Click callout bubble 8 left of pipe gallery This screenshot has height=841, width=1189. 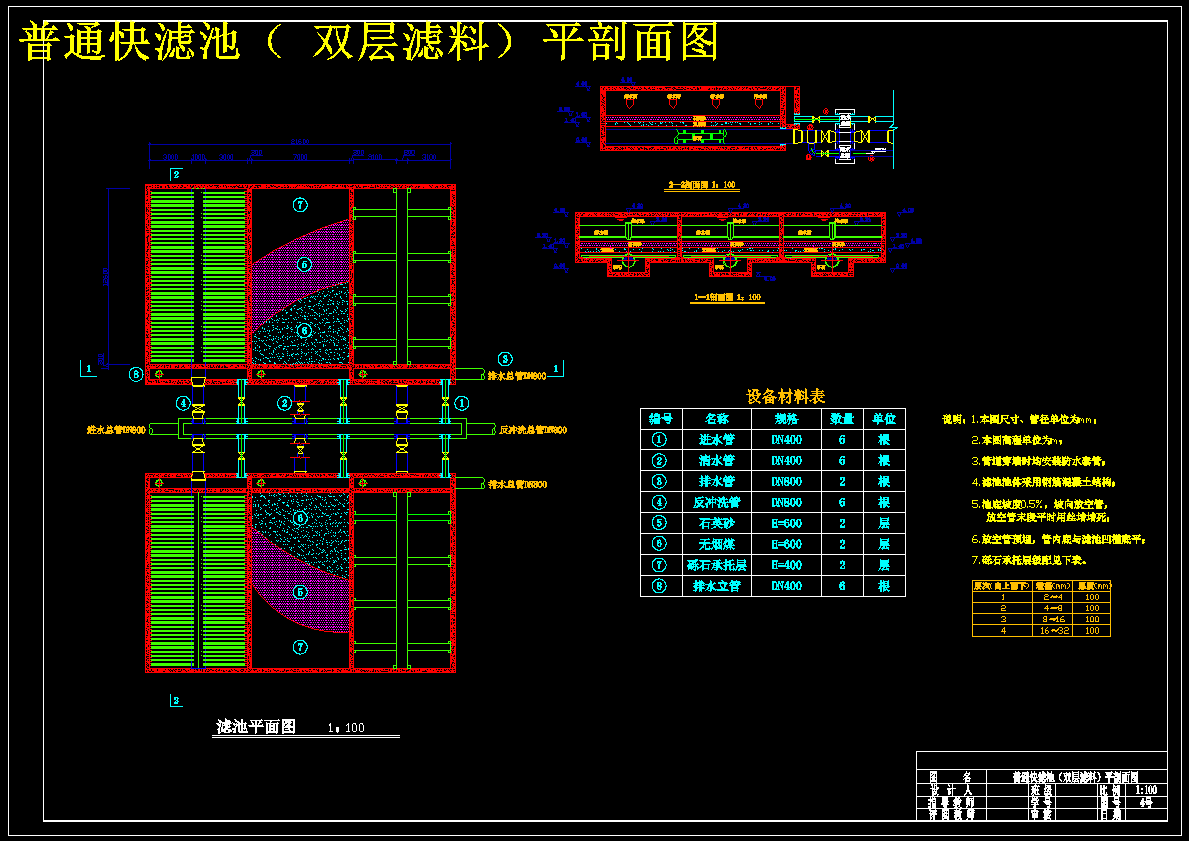pos(136,374)
